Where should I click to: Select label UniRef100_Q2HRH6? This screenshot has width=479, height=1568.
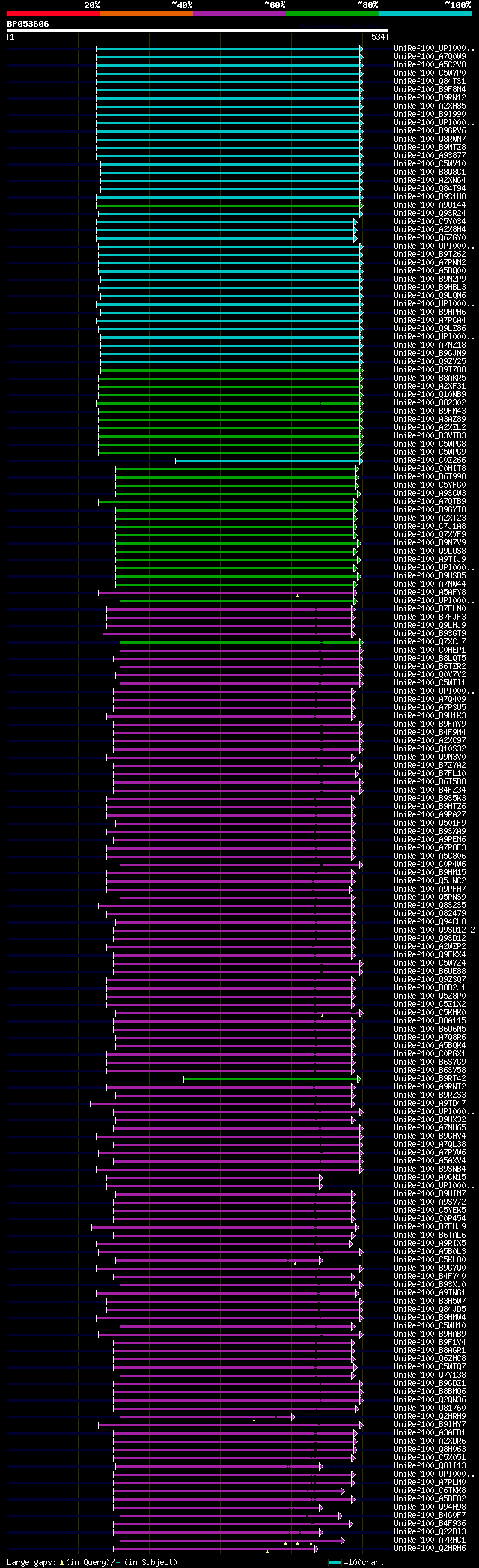tap(430, 1548)
